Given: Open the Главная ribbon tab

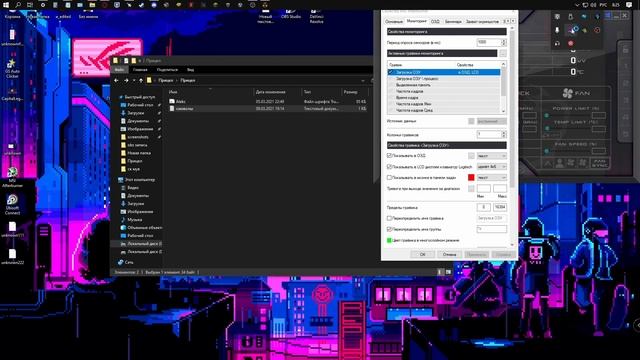Looking at the screenshot, I should (x=140, y=70).
